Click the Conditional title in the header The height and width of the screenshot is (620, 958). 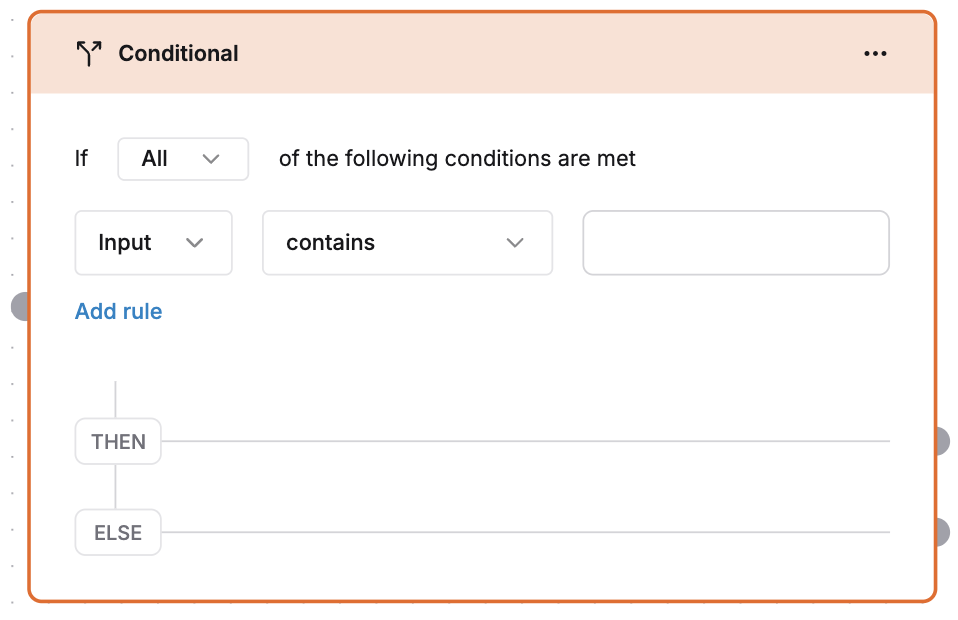(x=178, y=53)
